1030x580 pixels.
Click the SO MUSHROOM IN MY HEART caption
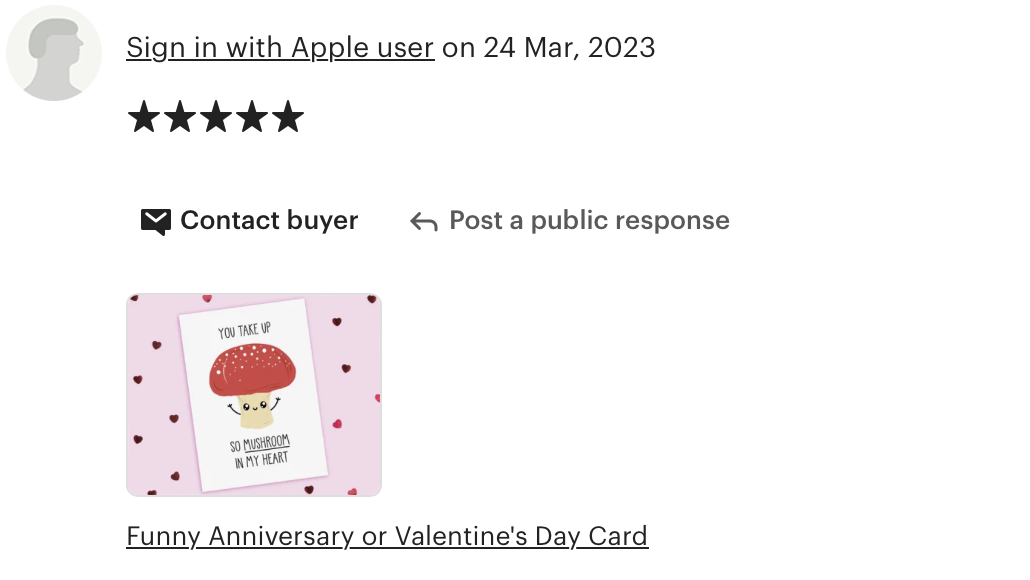coord(260,452)
